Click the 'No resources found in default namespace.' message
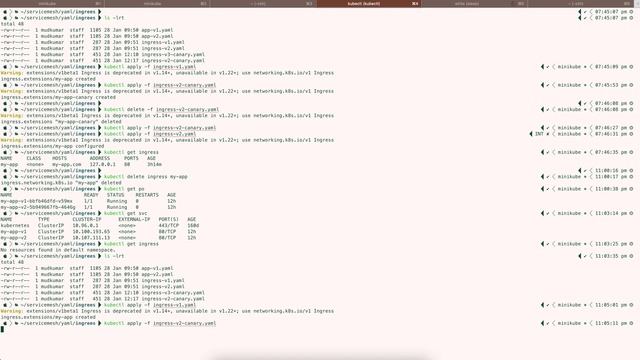The image size is (640, 360). click(x=58, y=250)
